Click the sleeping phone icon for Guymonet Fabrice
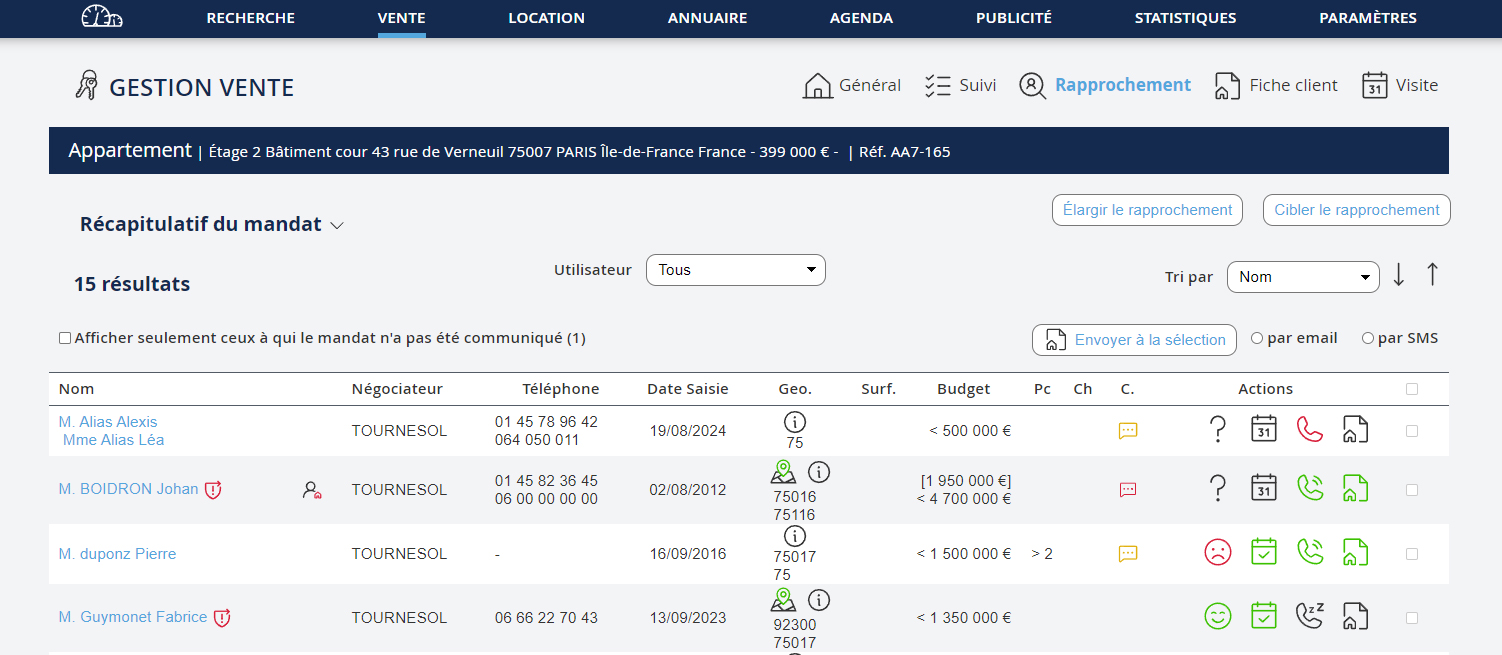 click(1309, 616)
